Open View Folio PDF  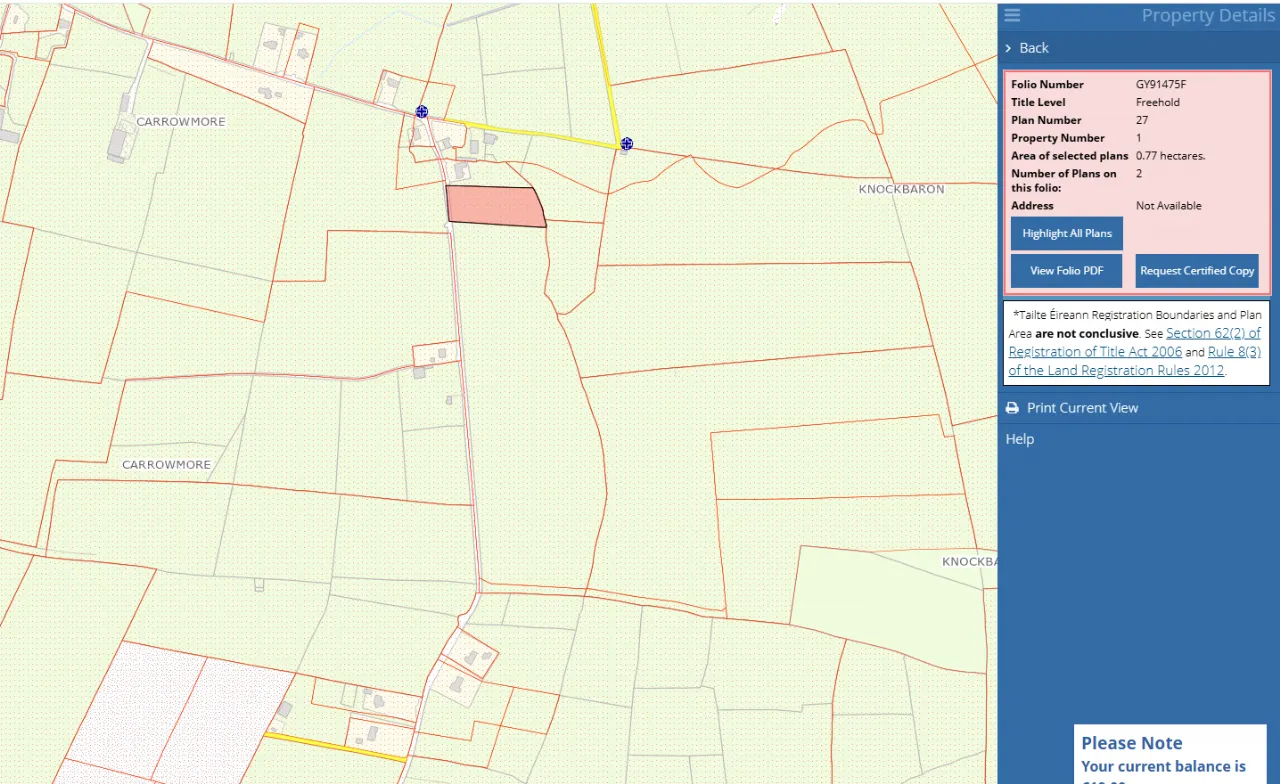coord(1066,271)
